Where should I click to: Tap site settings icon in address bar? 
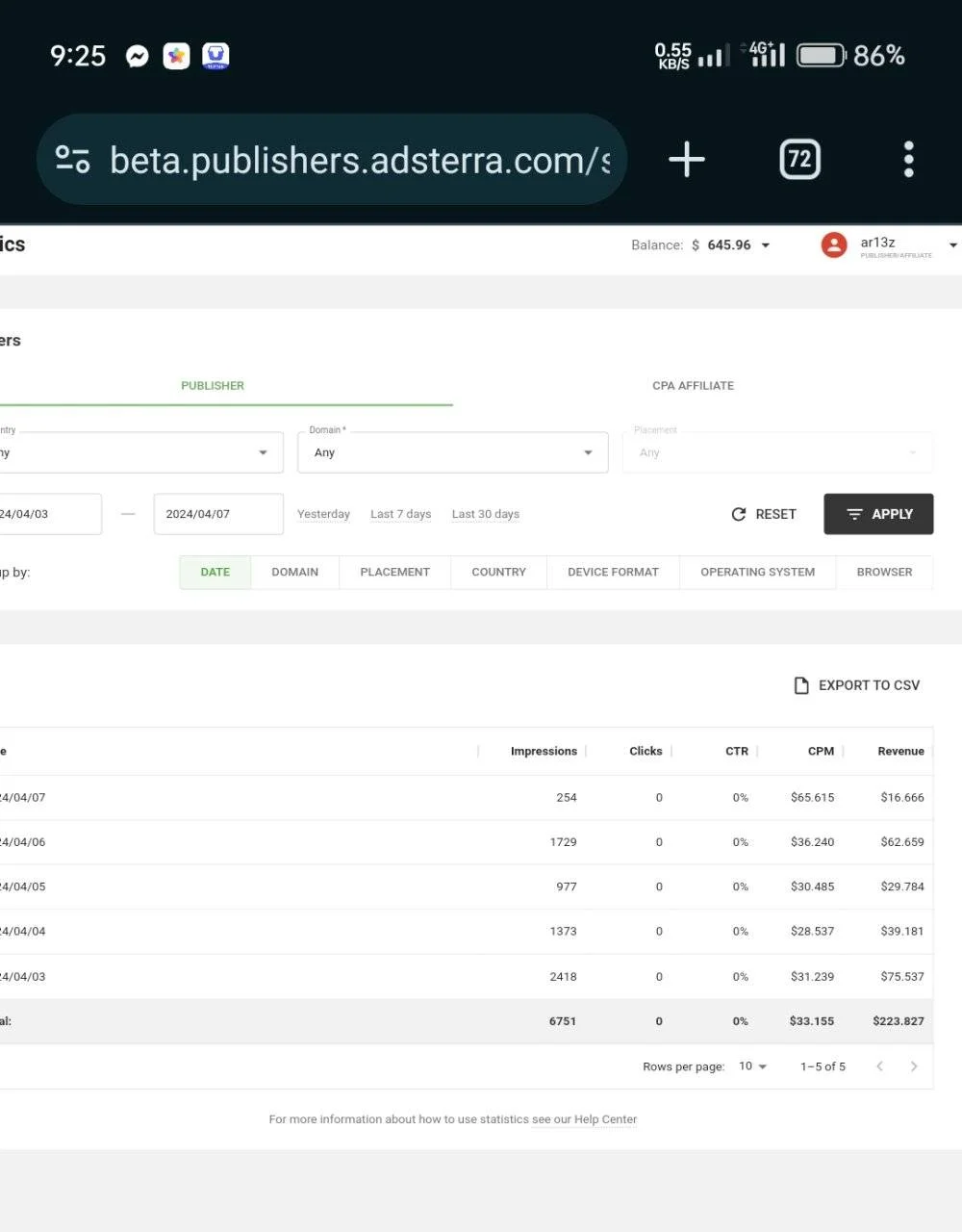pyautogui.click(x=72, y=159)
